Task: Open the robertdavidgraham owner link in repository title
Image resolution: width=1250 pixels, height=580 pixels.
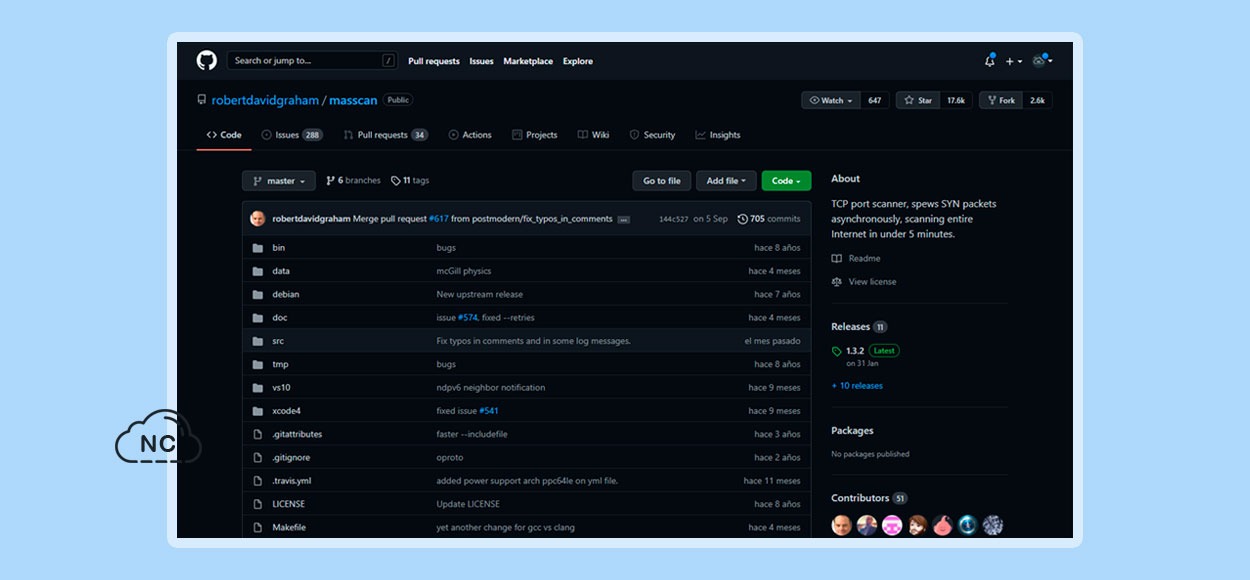Action: (x=265, y=100)
